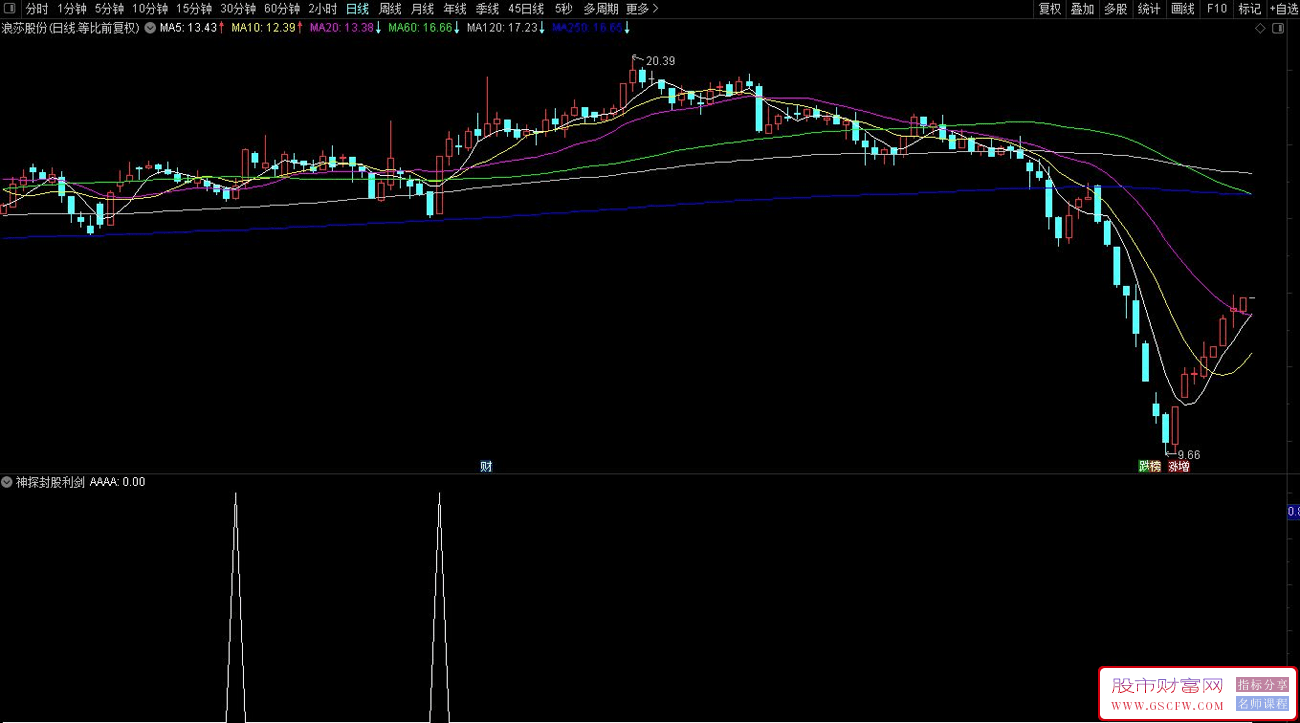
Task: Activate the 画线 drawing tool
Action: [x=1183, y=9]
